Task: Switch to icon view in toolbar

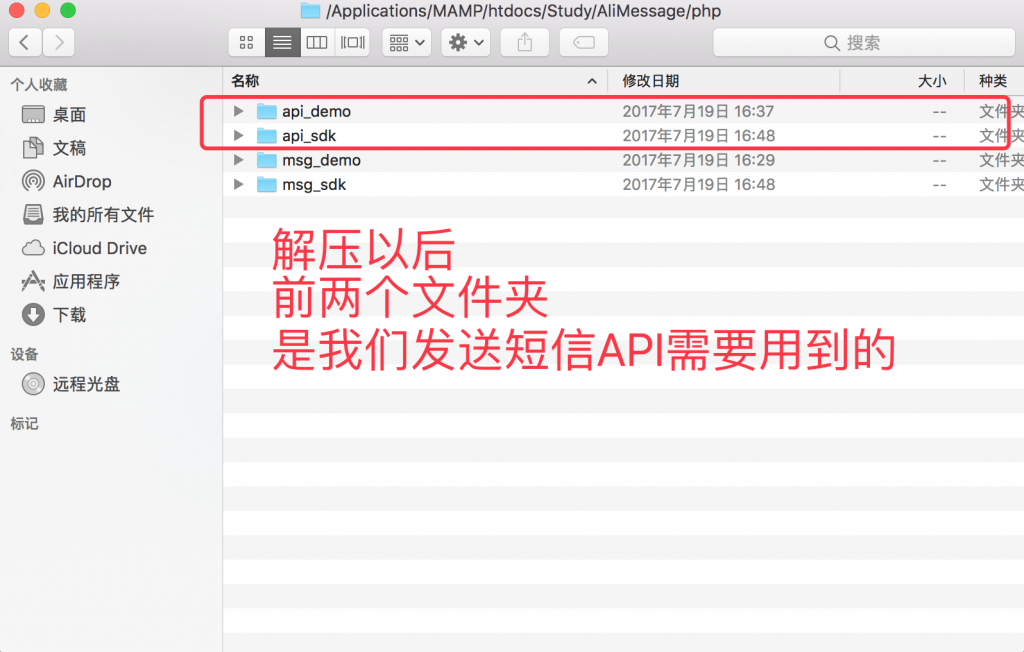Action: pos(246,42)
